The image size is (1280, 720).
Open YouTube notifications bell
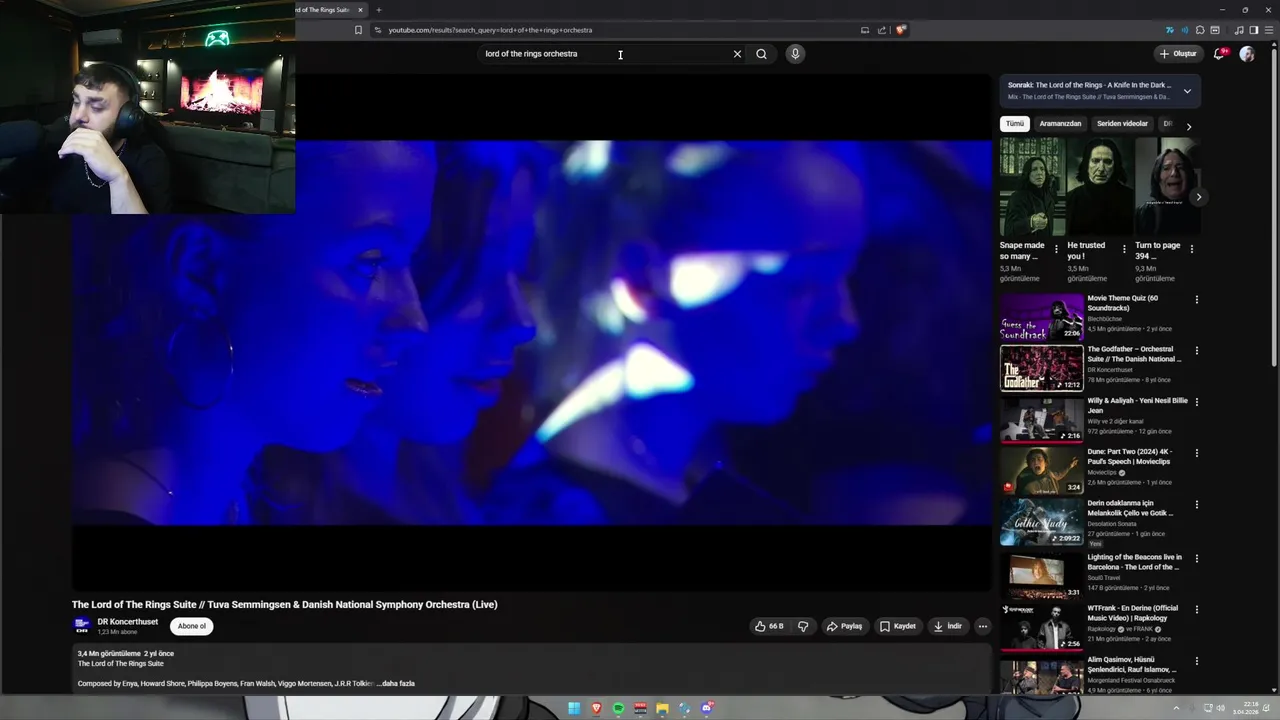(x=1218, y=54)
